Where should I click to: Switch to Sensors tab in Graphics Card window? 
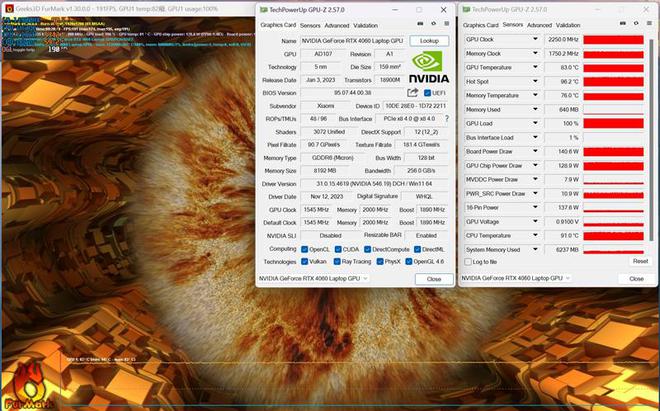click(310, 25)
